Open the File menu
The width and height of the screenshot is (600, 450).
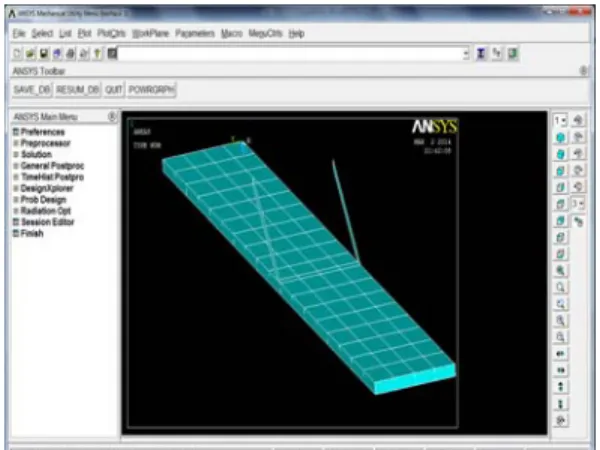coord(19,34)
